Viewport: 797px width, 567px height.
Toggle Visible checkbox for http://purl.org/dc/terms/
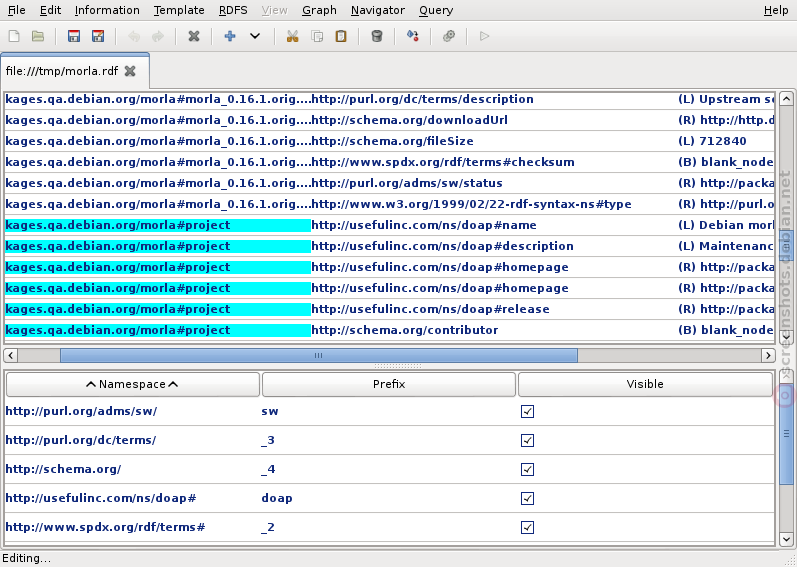(x=528, y=440)
